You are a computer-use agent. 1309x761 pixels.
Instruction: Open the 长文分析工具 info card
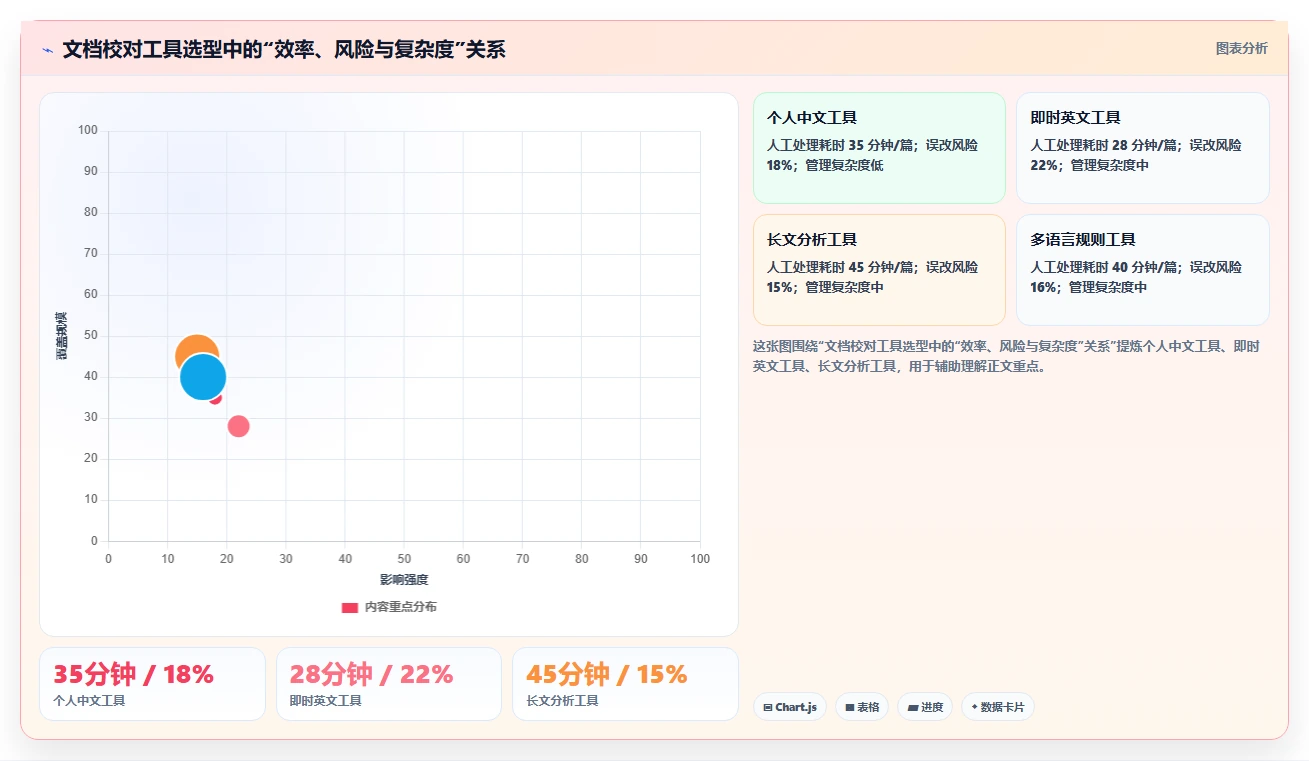click(x=879, y=270)
